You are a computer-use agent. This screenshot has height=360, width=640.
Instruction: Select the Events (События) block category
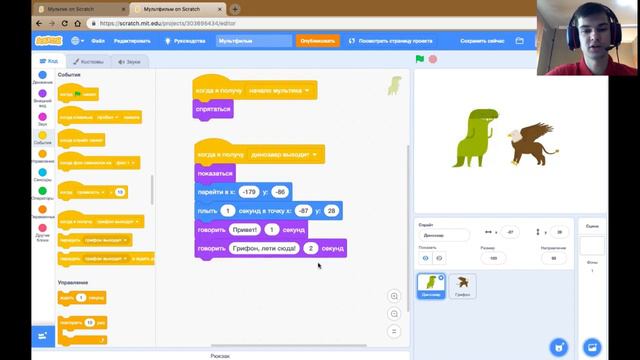(42, 138)
